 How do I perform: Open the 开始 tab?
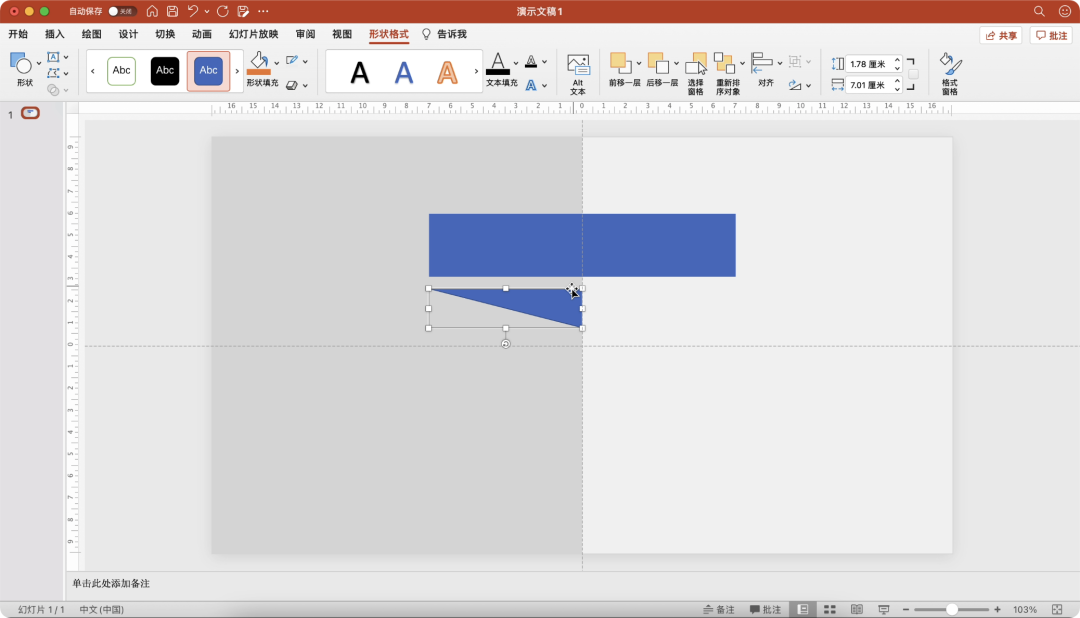click(x=18, y=34)
